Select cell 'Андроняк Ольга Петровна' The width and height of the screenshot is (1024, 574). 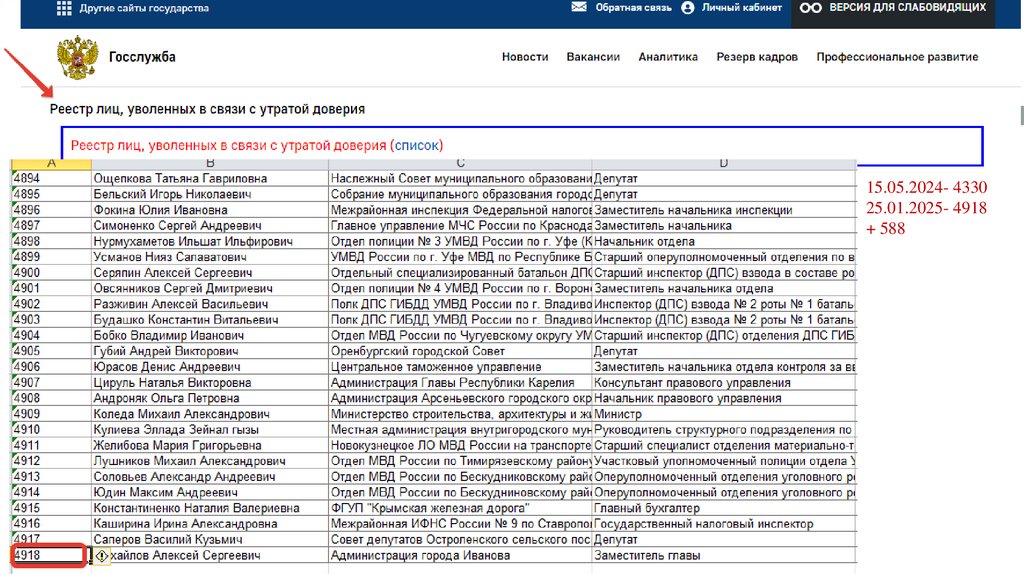pyautogui.click(x=210, y=398)
